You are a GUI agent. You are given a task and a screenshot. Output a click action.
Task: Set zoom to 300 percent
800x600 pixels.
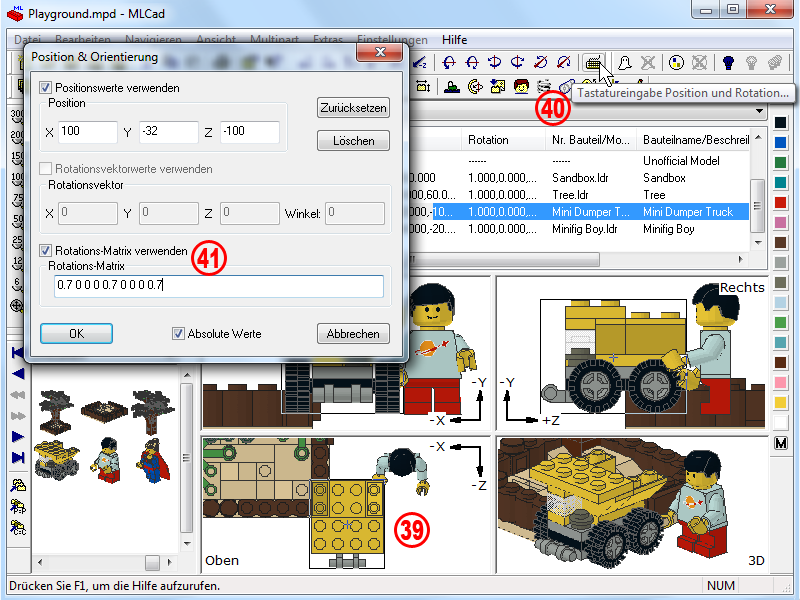click(x=17, y=115)
